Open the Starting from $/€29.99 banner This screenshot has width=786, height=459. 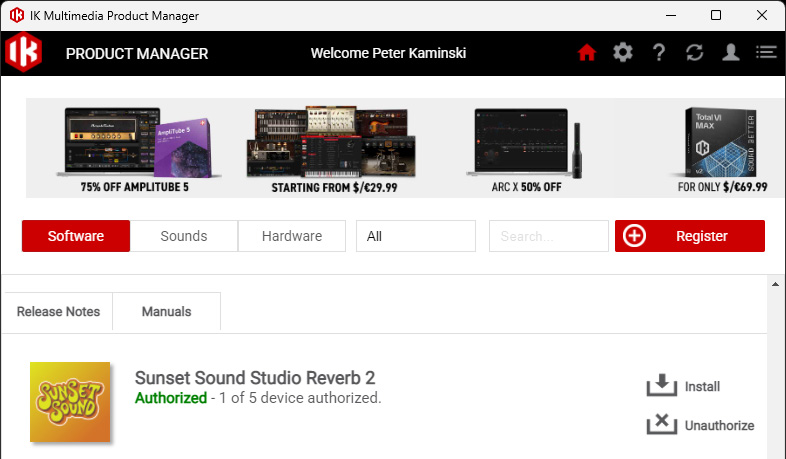point(333,149)
